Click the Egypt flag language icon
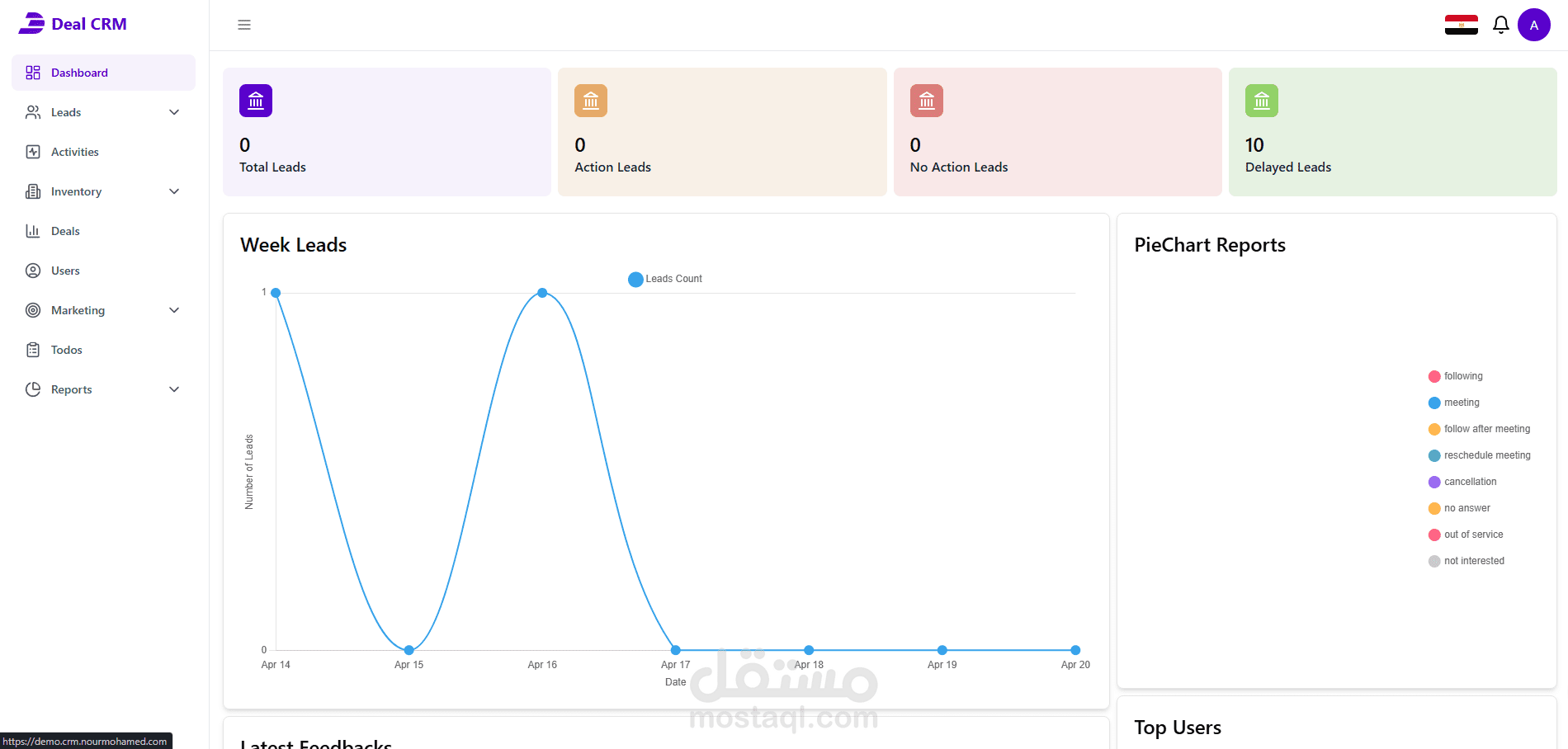Viewport: 1568px width, 749px height. (1461, 25)
